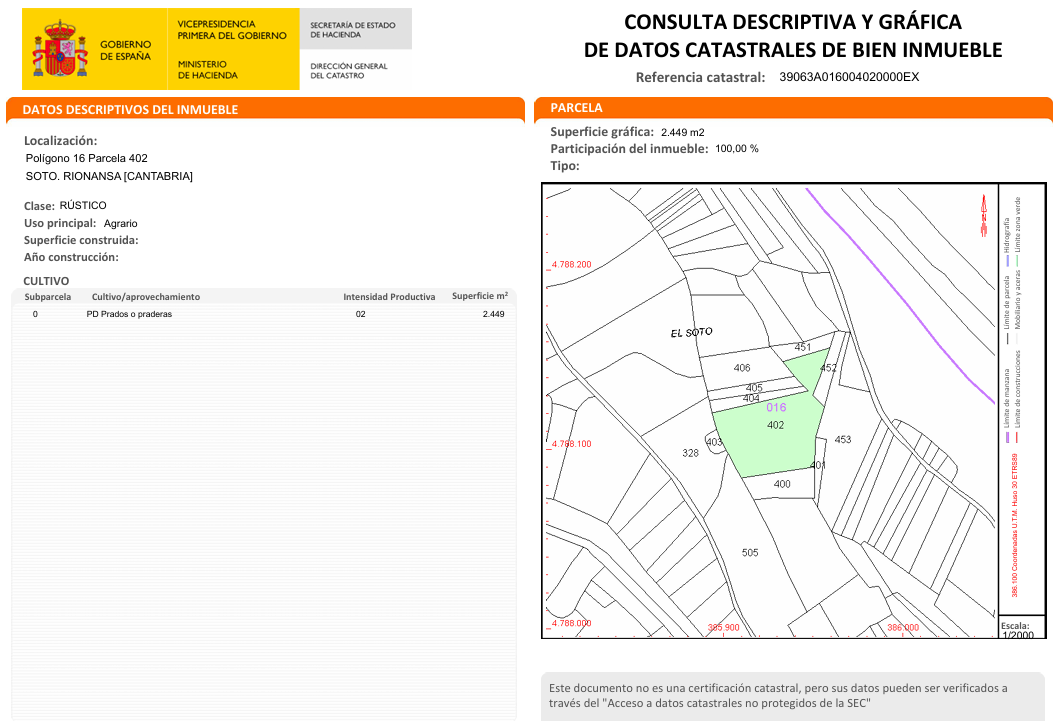Click the red north arrow on map
Image resolution: width=1062 pixels, height=721 pixels.
click(x=983, y=213)
